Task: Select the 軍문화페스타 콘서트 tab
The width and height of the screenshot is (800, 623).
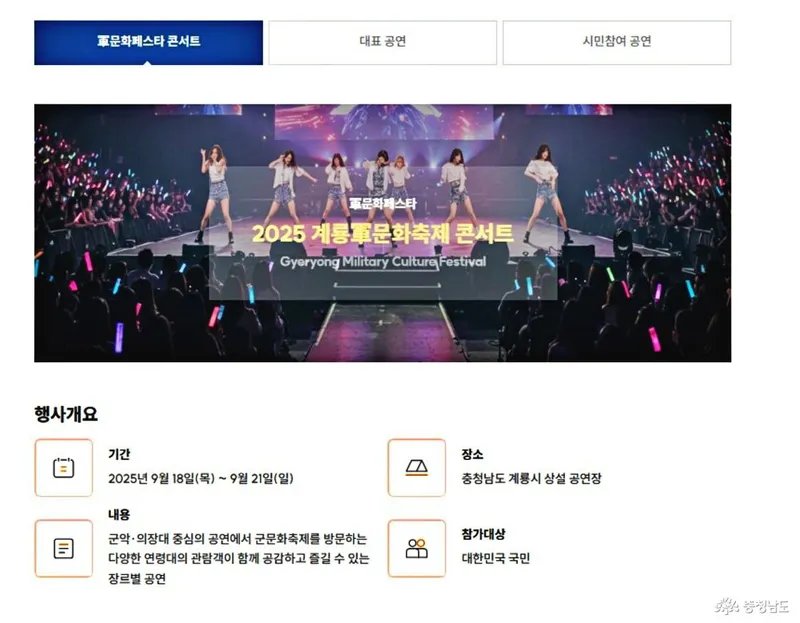Action: pyautogui.click(x=148, y=42)
